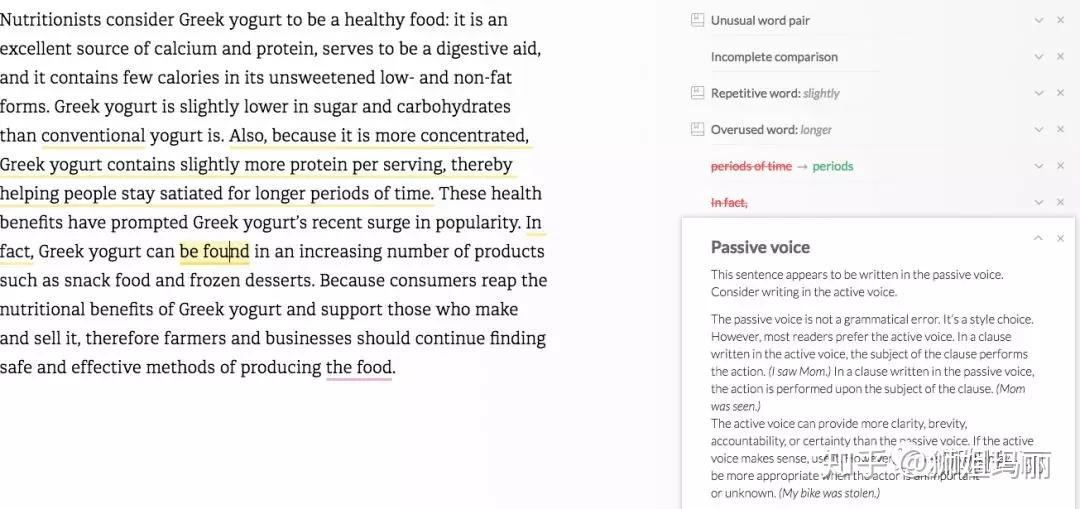
Task: Expand the Repetitive word slightly card
Action: click(1038, 93)
